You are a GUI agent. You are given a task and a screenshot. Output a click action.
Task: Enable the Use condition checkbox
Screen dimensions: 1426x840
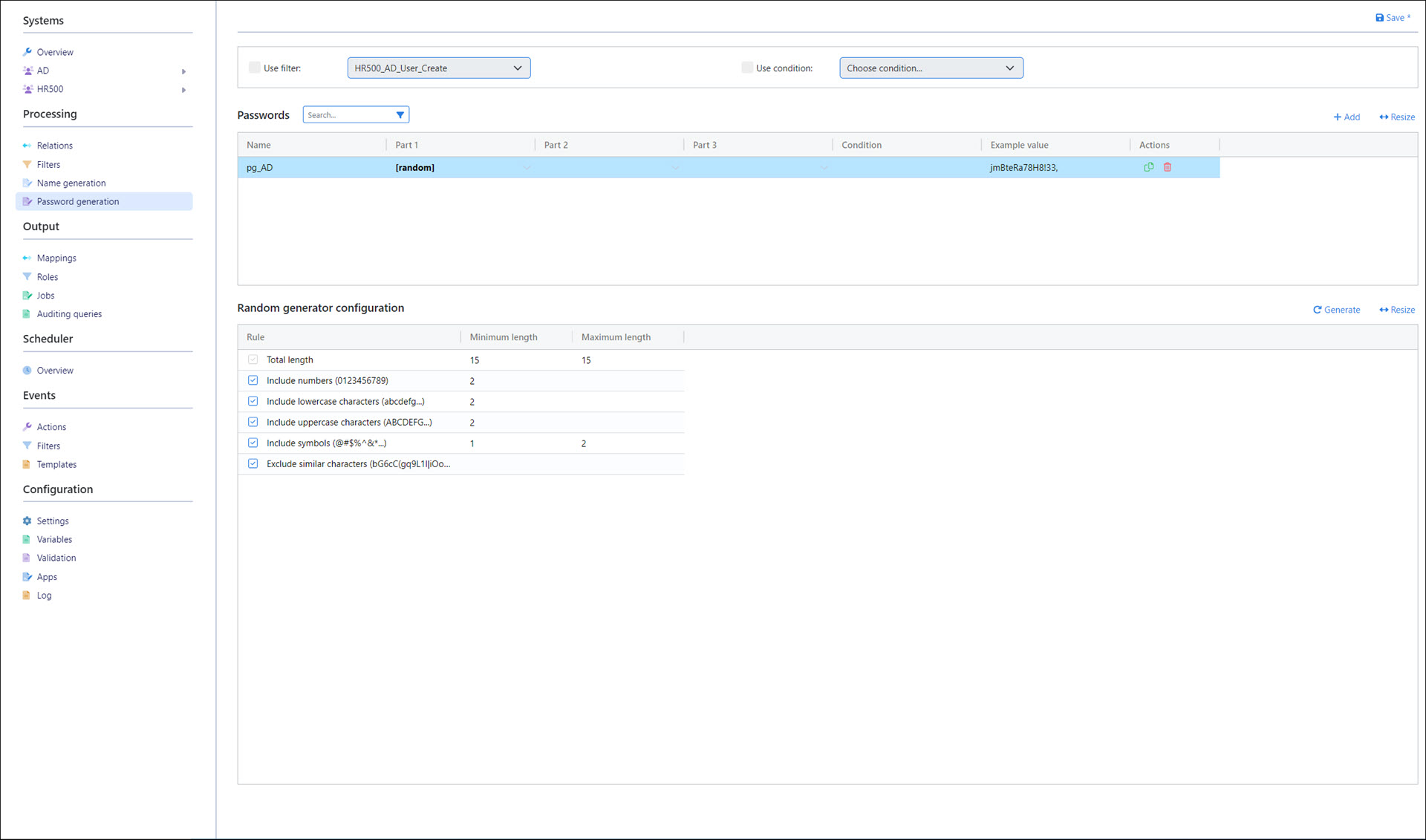(x=747, y=68)
